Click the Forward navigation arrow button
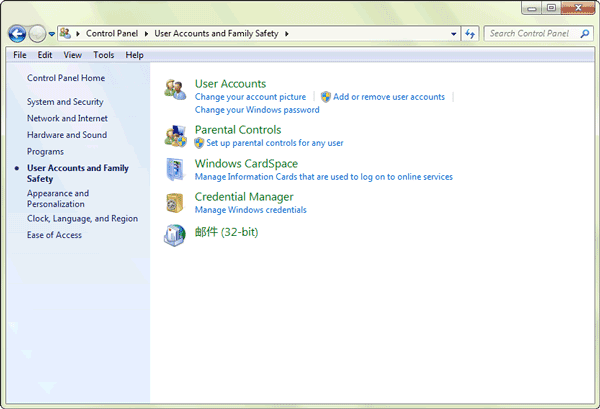 pos(37,34)
